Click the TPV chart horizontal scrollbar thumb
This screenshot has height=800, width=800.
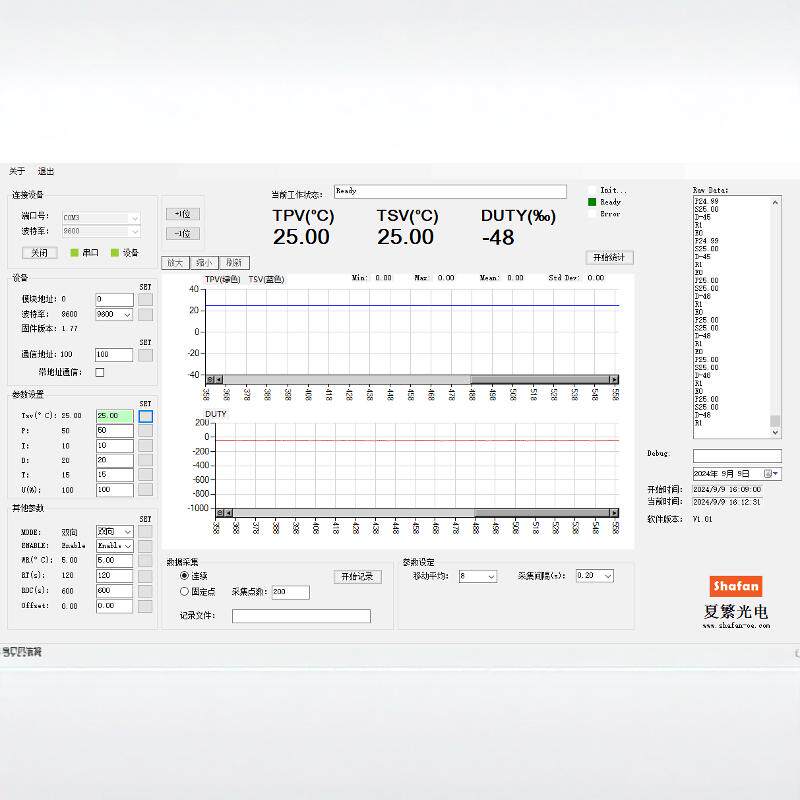tap(540, 379)
